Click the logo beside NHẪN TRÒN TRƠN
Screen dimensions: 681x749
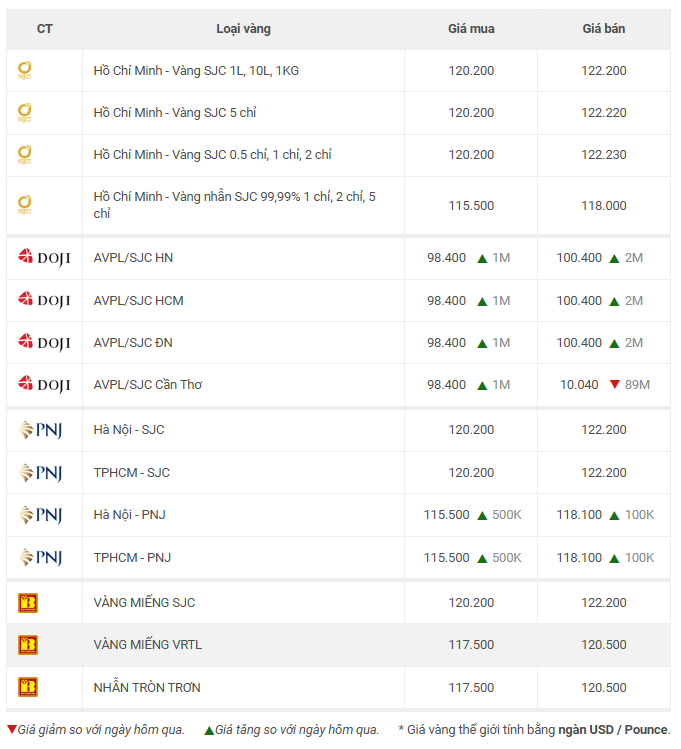(x=28, y=687)
